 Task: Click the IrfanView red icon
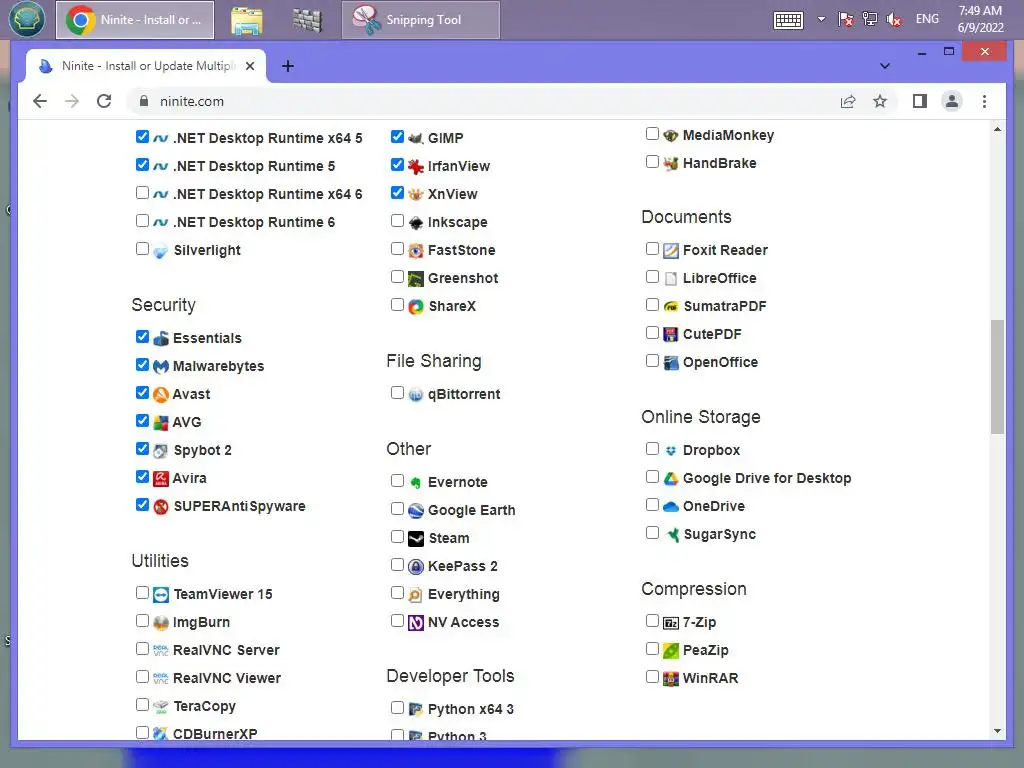click(x=415, y=167)
